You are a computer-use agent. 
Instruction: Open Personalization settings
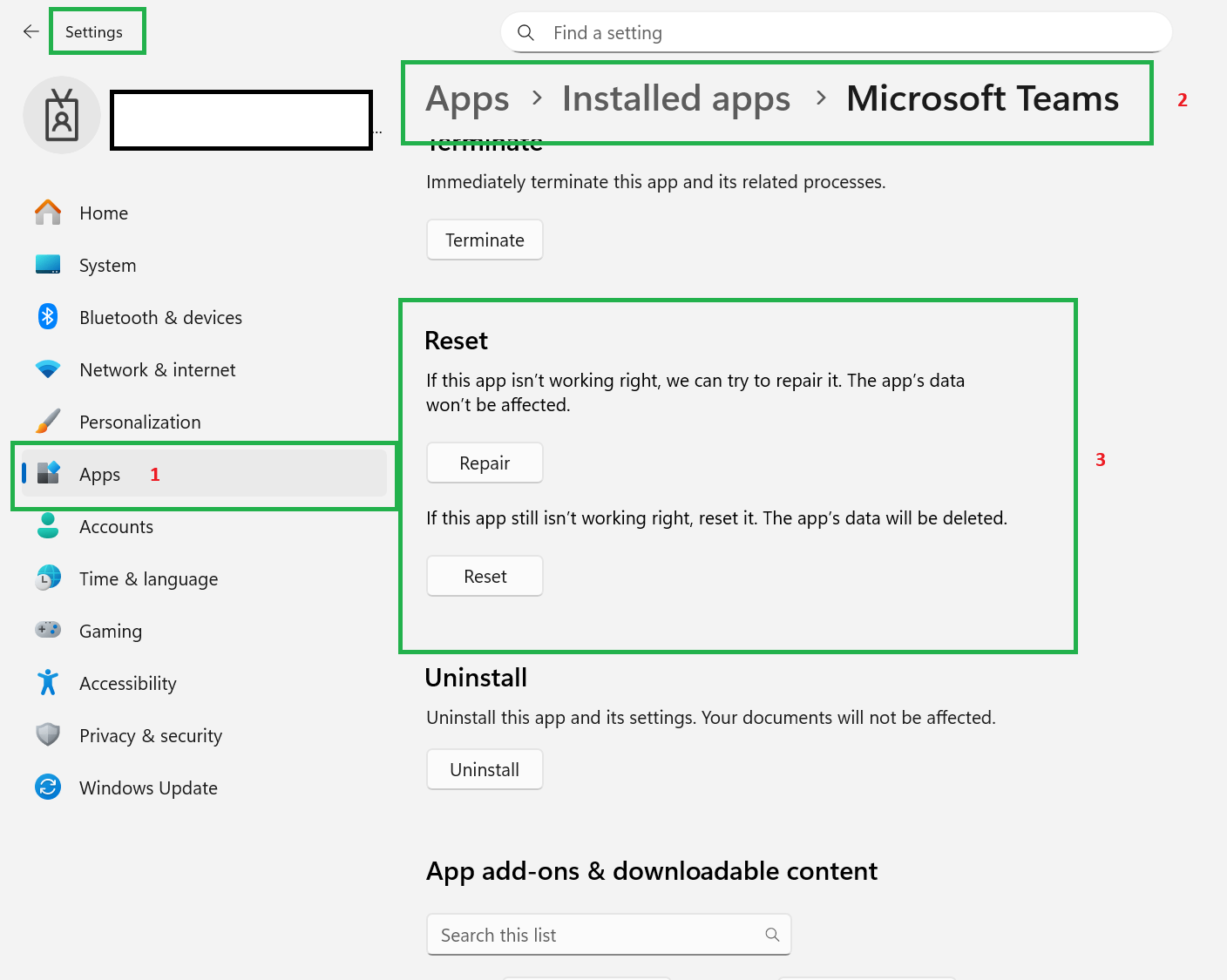pos(204,422)
